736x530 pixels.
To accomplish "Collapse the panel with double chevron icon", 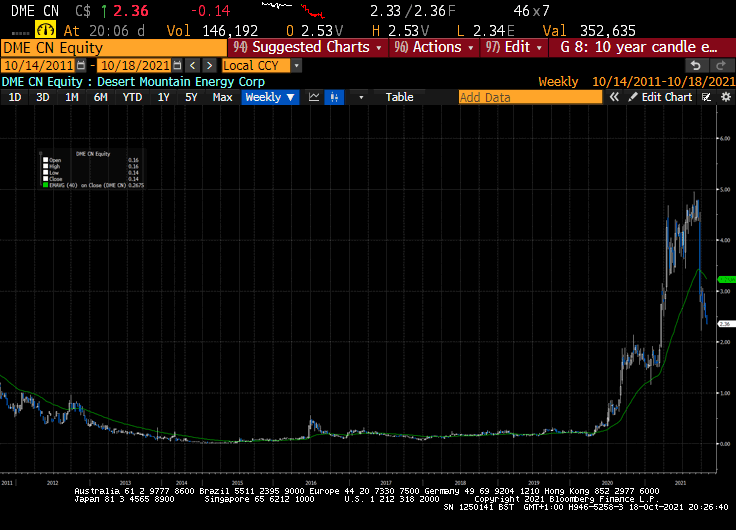I will pos(613,97).
